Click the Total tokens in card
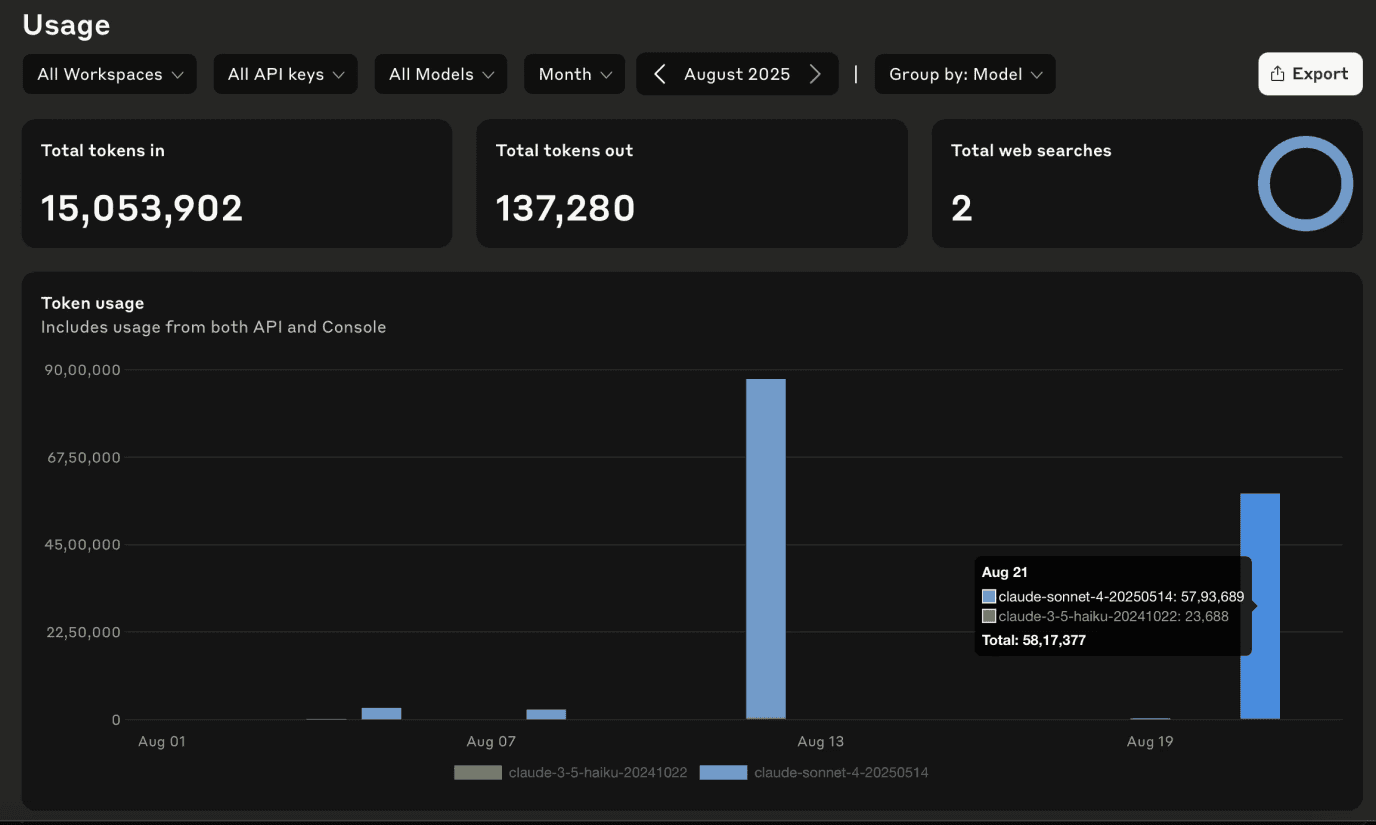Viewport: 1376px width, 825px height. (x=237, y=183)
